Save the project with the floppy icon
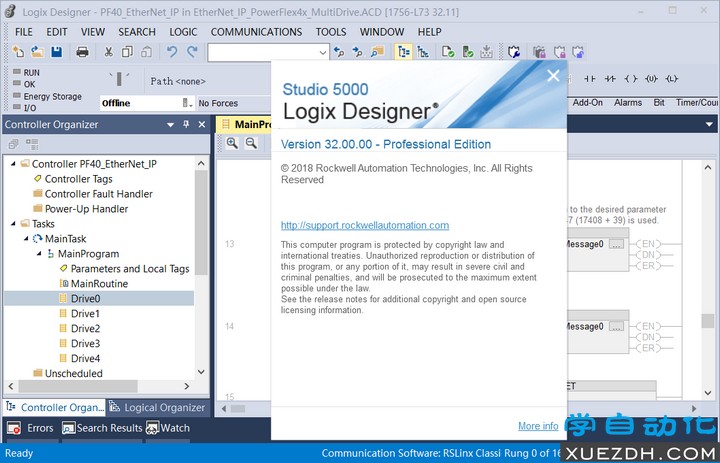Image resolution: width=720 pixels, height=463 pixels. 56,52
